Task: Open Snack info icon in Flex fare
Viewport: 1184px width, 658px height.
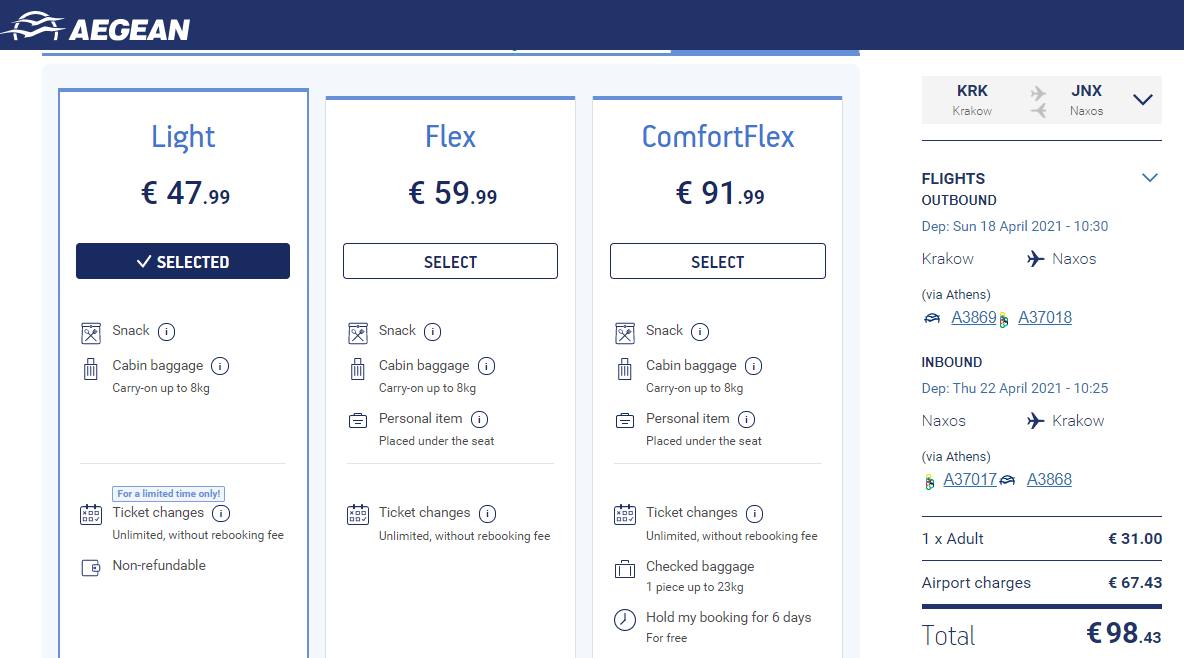Action: (433, 332)
